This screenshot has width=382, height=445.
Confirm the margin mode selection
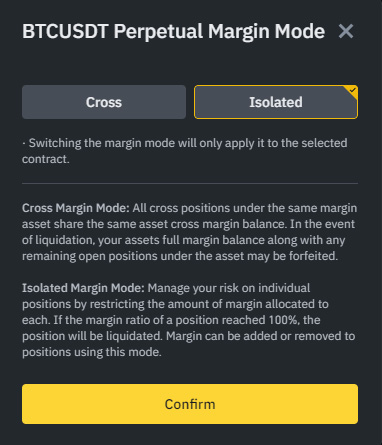pyautogui.click(x=190, y=404)
